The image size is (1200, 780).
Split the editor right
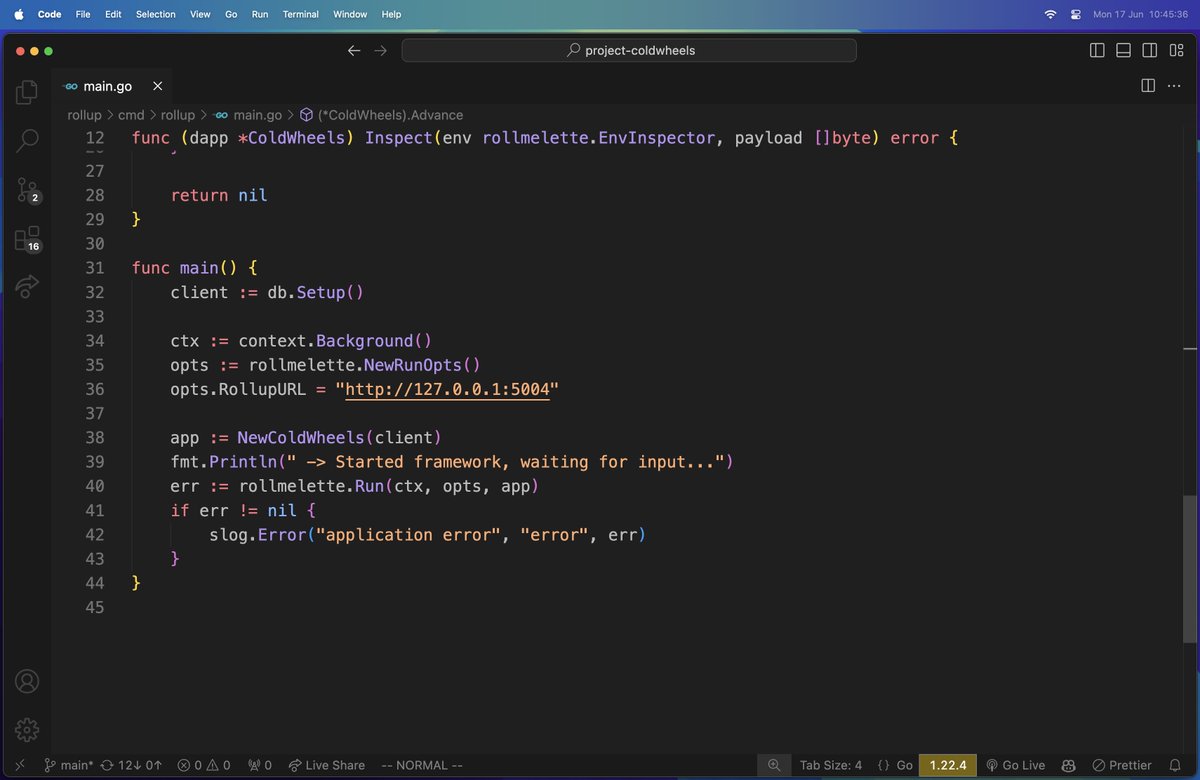pyautogui.click(x=1148, y=86)
